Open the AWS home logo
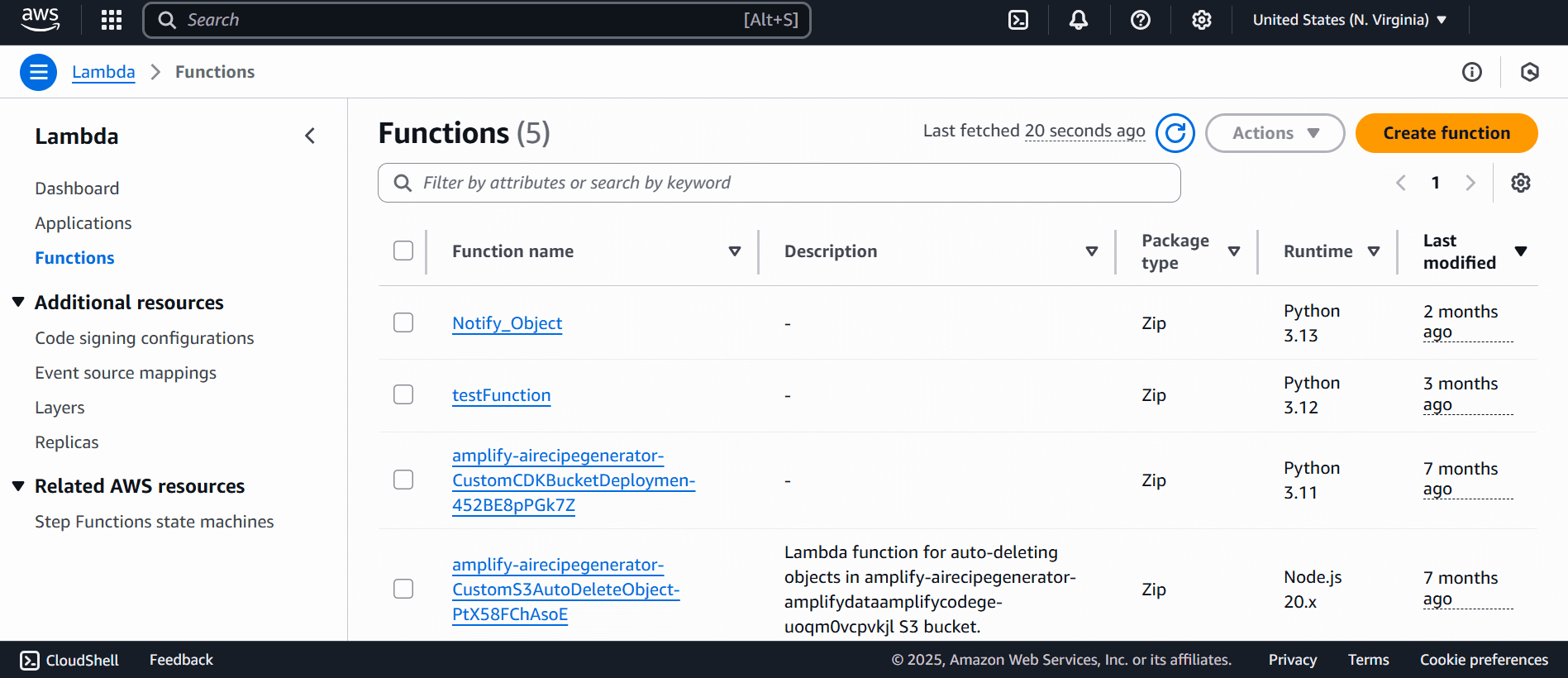This screenshot has height=678, width=1568. click(x=41, y=19)
